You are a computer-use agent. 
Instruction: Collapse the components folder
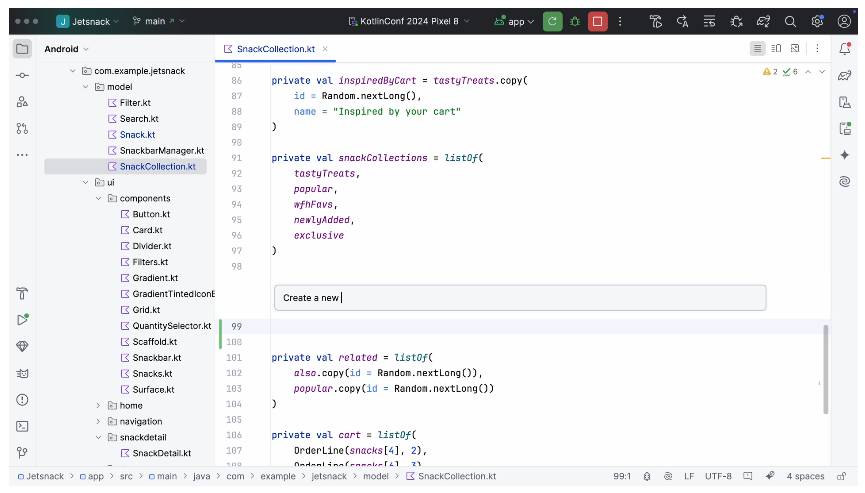[98, 198]
